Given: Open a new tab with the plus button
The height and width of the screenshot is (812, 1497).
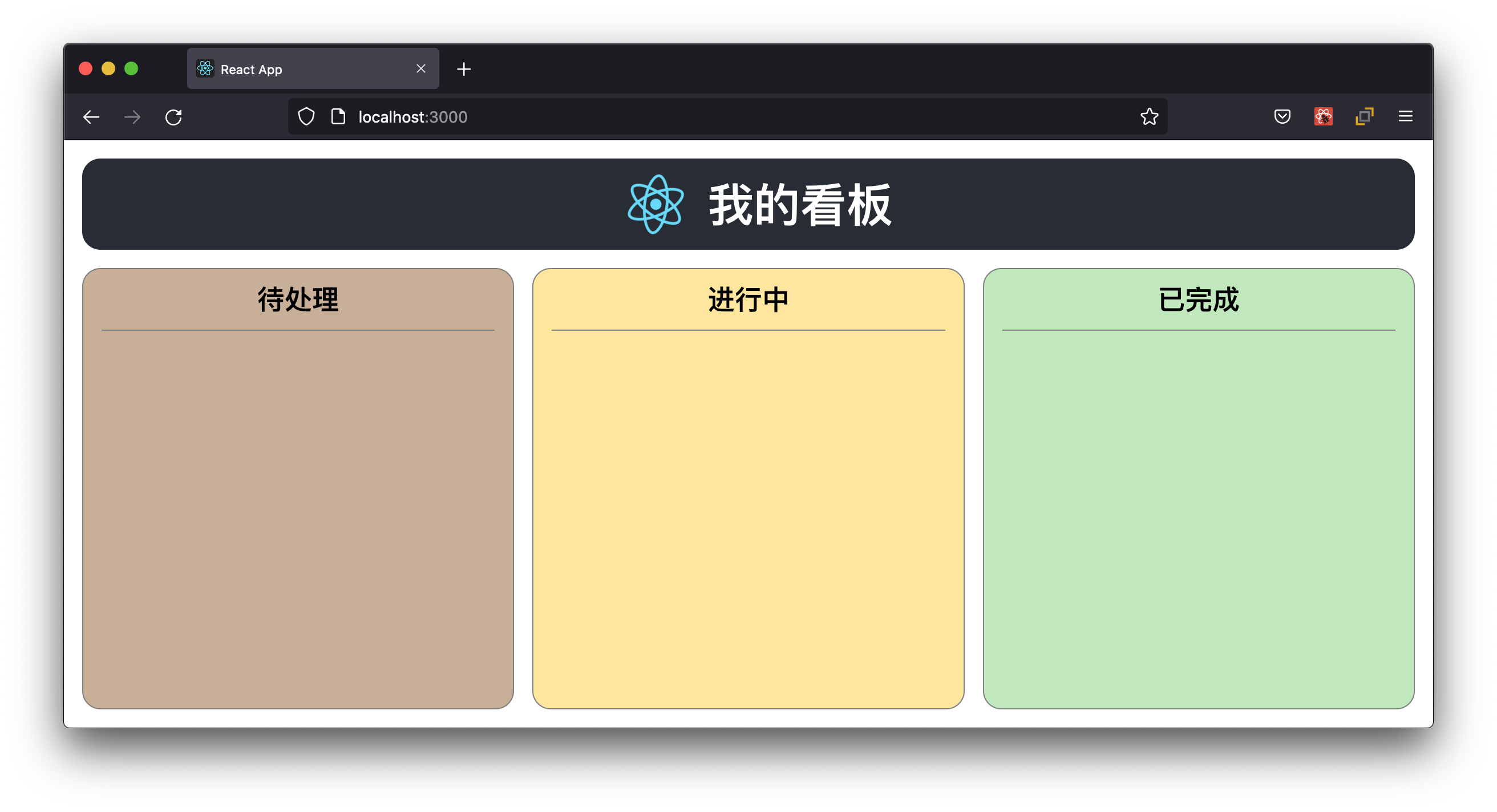Looking at the screenshot, I should click(464, 69).
